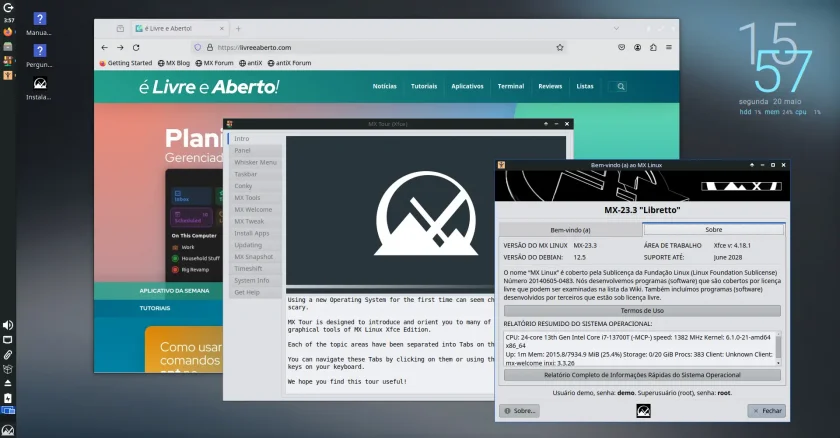
Task: Open the Terminal site menu
Action: (x=511, y=86)
